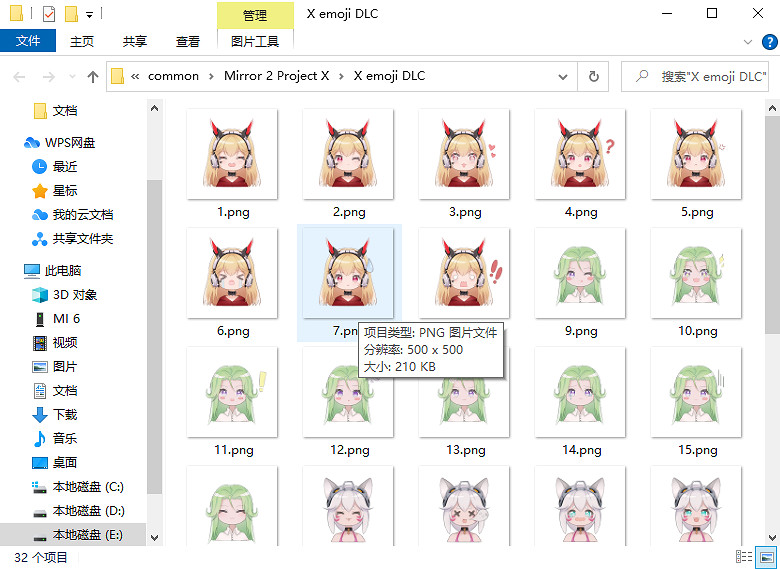The width and height of the screenshot is (780, 569).
Task: Select the 3.png thumbnail with hearts
Action: coord(464,154)
